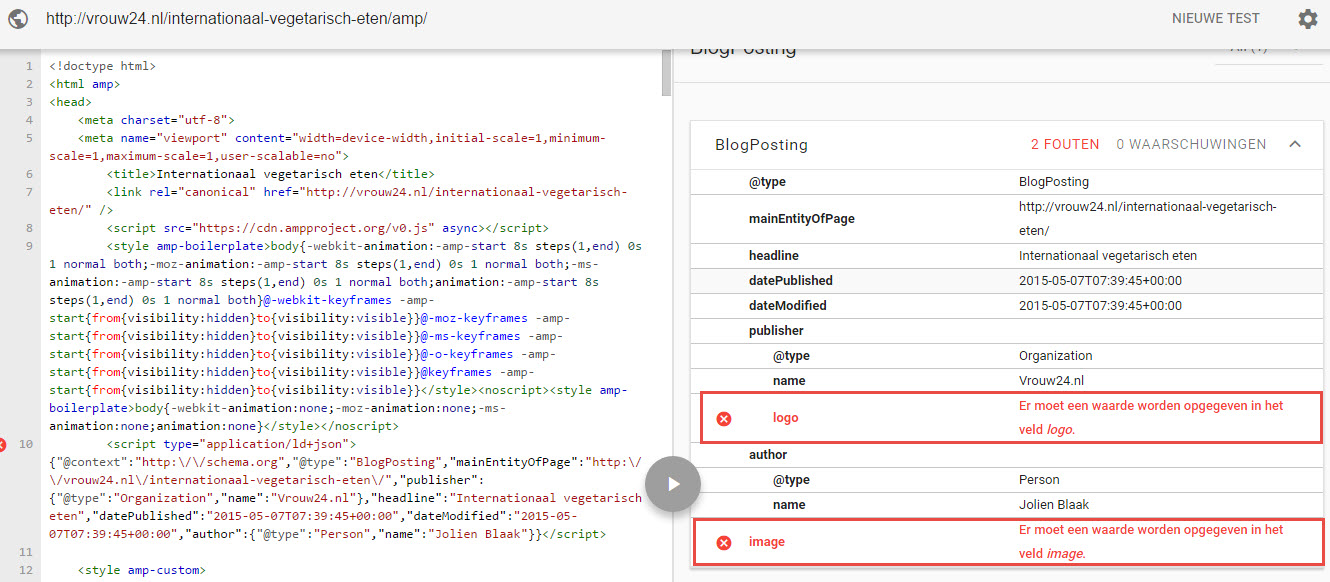The width and height of the screenshot is (1330, 582).
Task: Select the 0 WAARSCHUWINGEN warning count
Action: click(1191, 144)
